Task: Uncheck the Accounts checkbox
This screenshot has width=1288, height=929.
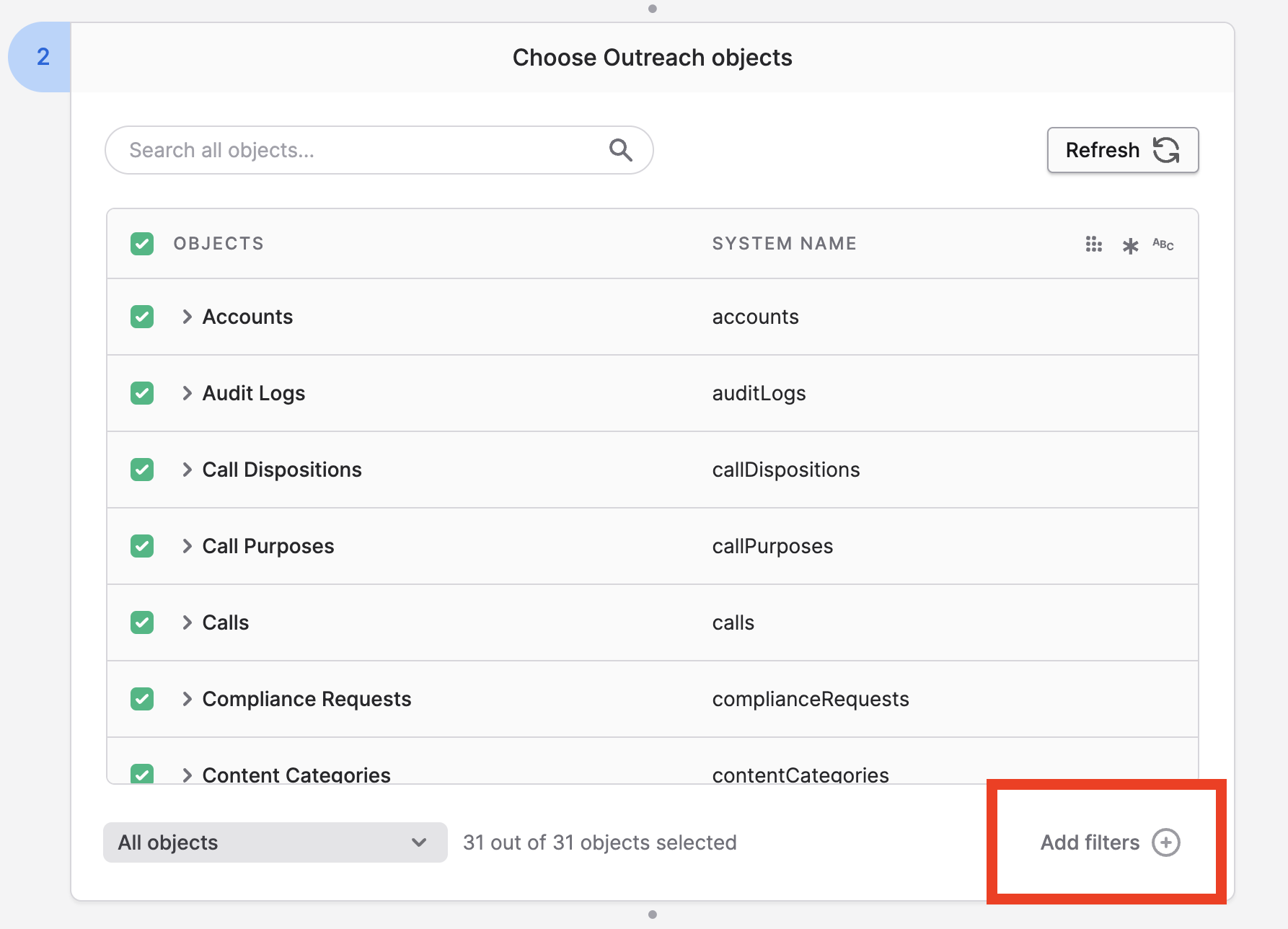Action: [x=142, y=317]
